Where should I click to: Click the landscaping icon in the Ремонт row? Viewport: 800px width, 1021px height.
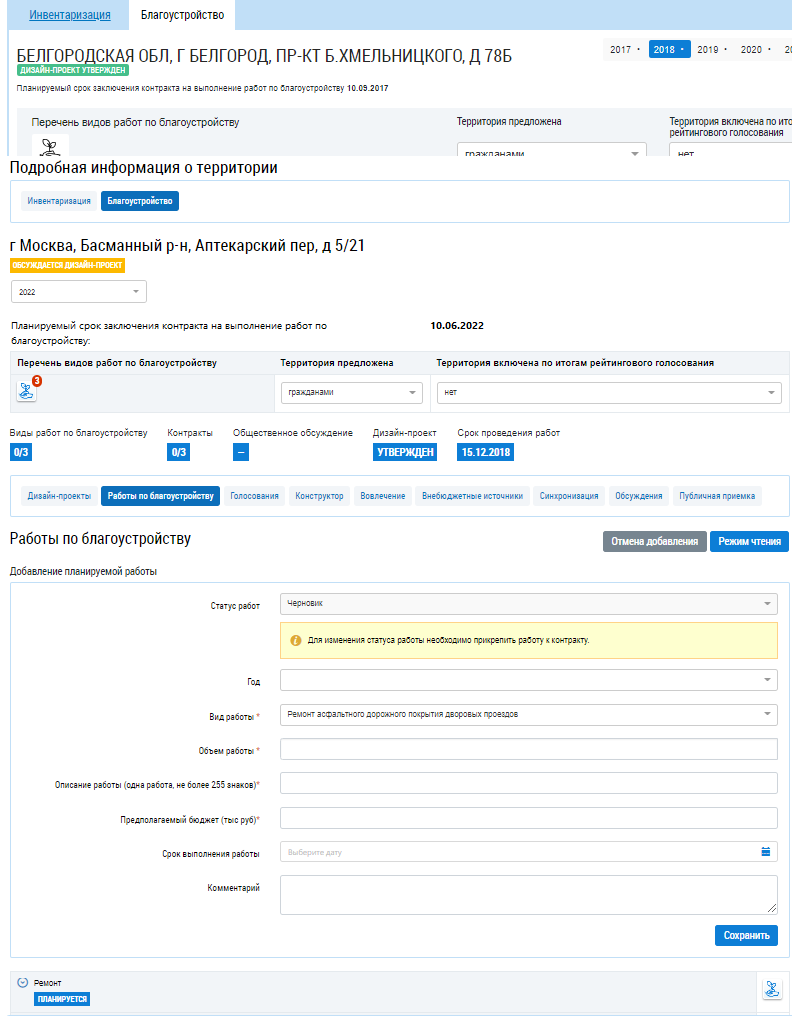[772, 989]
